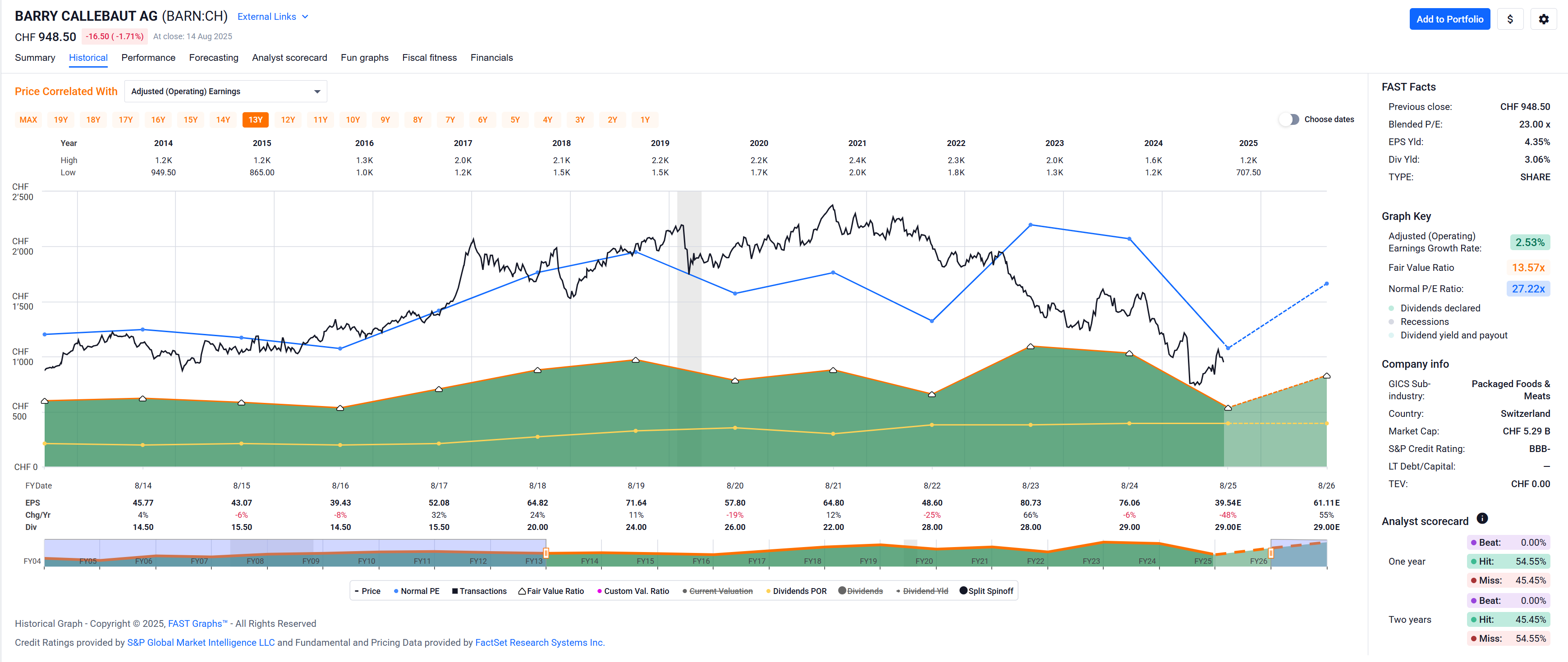Click the Analyst scorecard info icon
The width and height of the screenshot is (1568, 662).
(1482, 518)
